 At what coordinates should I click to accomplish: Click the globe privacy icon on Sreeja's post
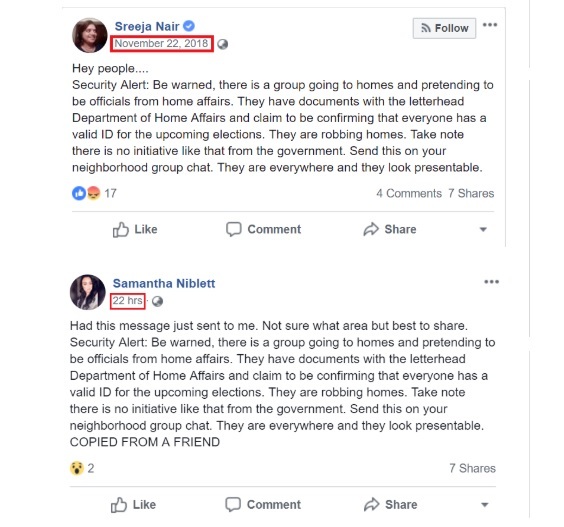[x=223, y=44]
